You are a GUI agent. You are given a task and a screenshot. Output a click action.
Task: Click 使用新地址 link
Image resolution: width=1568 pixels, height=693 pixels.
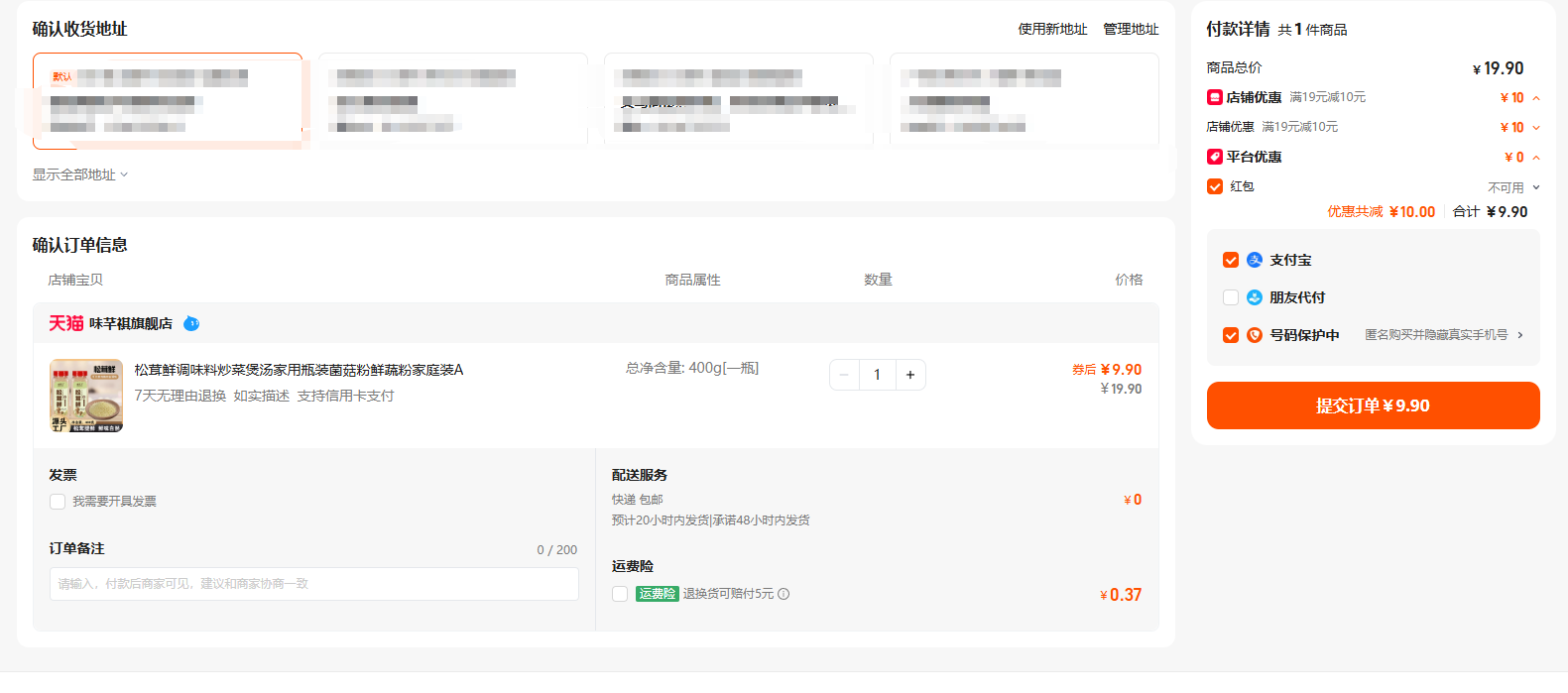click(1052, 29)
